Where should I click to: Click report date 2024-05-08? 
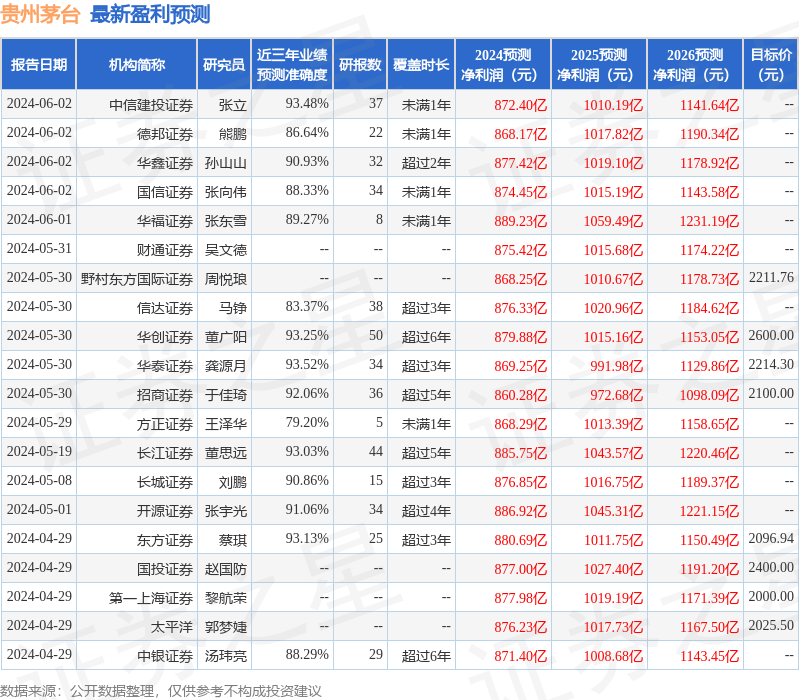pos(39,480)
